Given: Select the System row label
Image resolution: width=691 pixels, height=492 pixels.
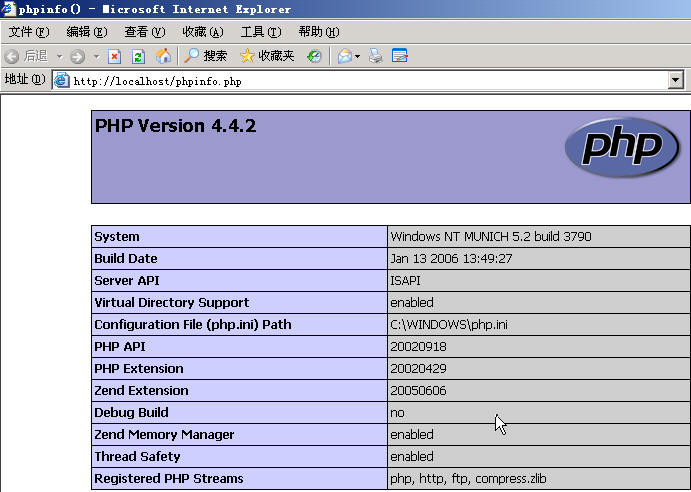Looking at the screenshot, I should click(x=117, y=237).
